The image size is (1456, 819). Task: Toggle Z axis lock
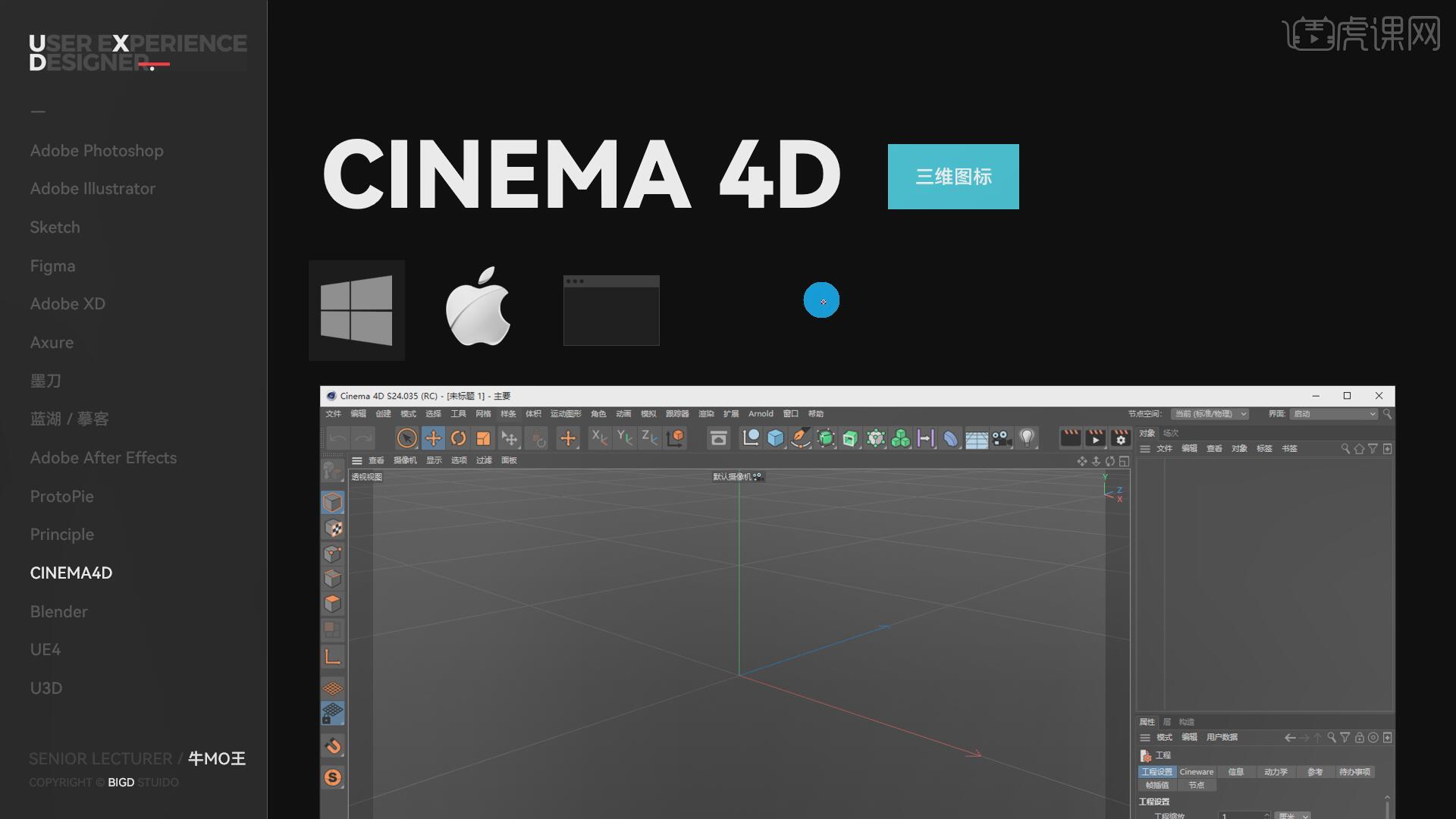(x=649, y=438)
